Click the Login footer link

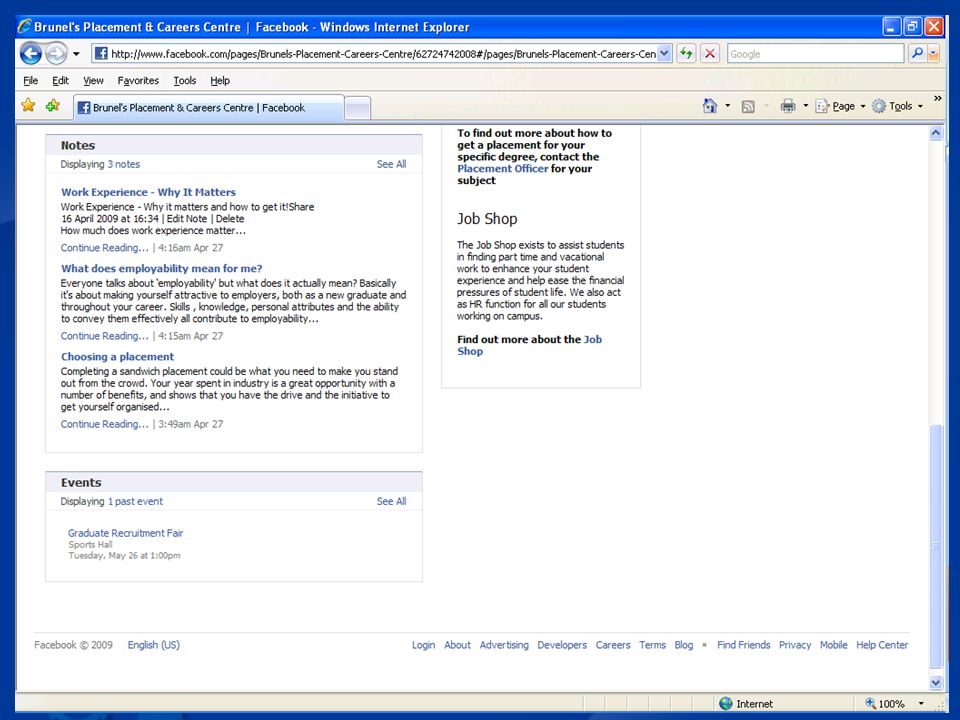coord(423,645)
